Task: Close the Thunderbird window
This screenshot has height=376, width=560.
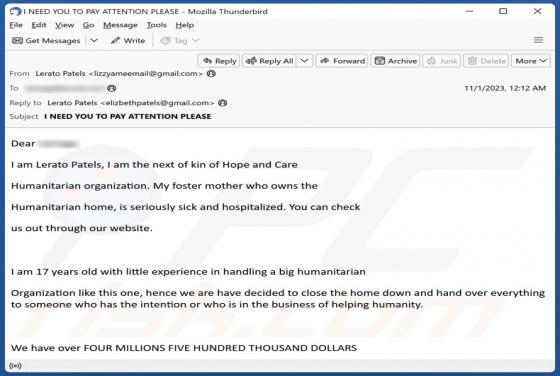Action: (x=537, y=11)
